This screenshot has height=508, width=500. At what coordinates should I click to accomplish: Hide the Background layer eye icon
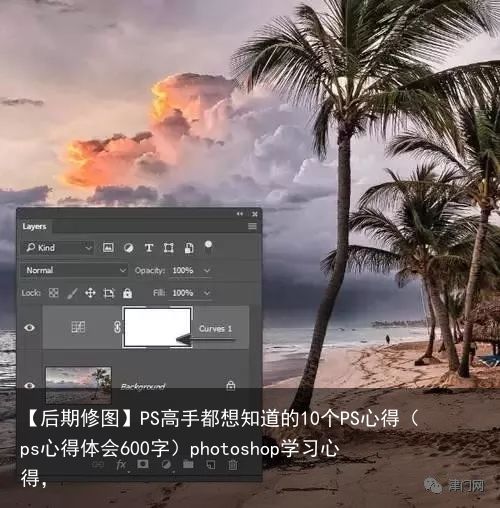29,386
